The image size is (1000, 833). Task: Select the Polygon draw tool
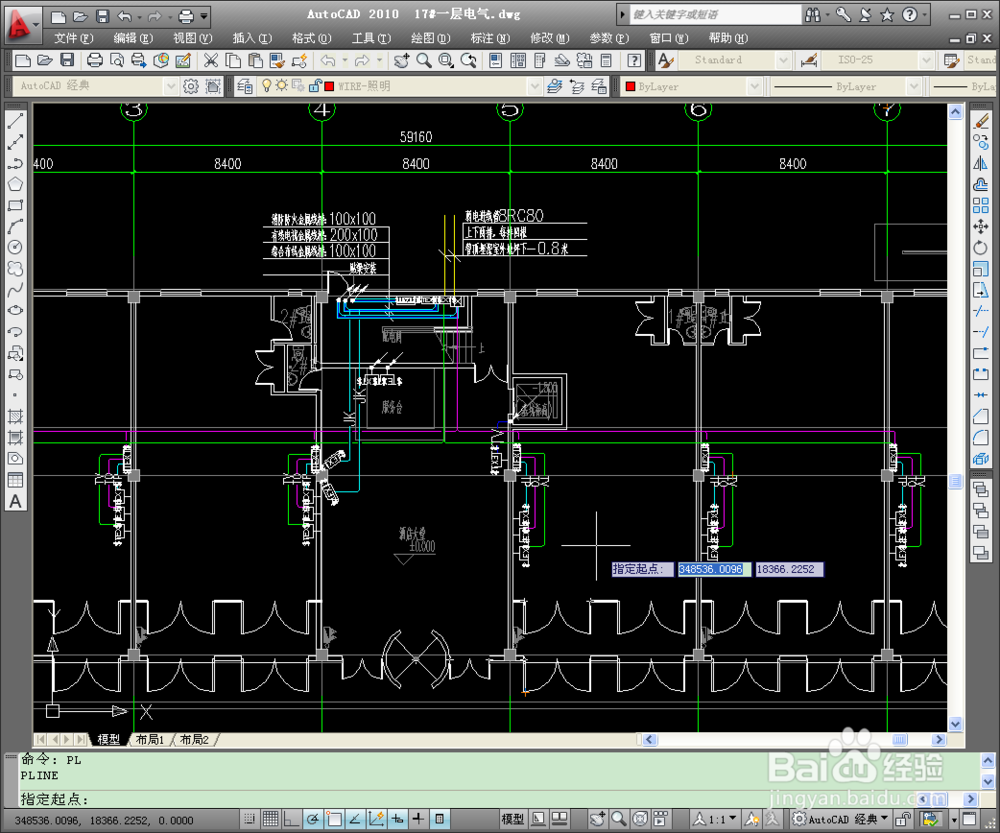15,184
